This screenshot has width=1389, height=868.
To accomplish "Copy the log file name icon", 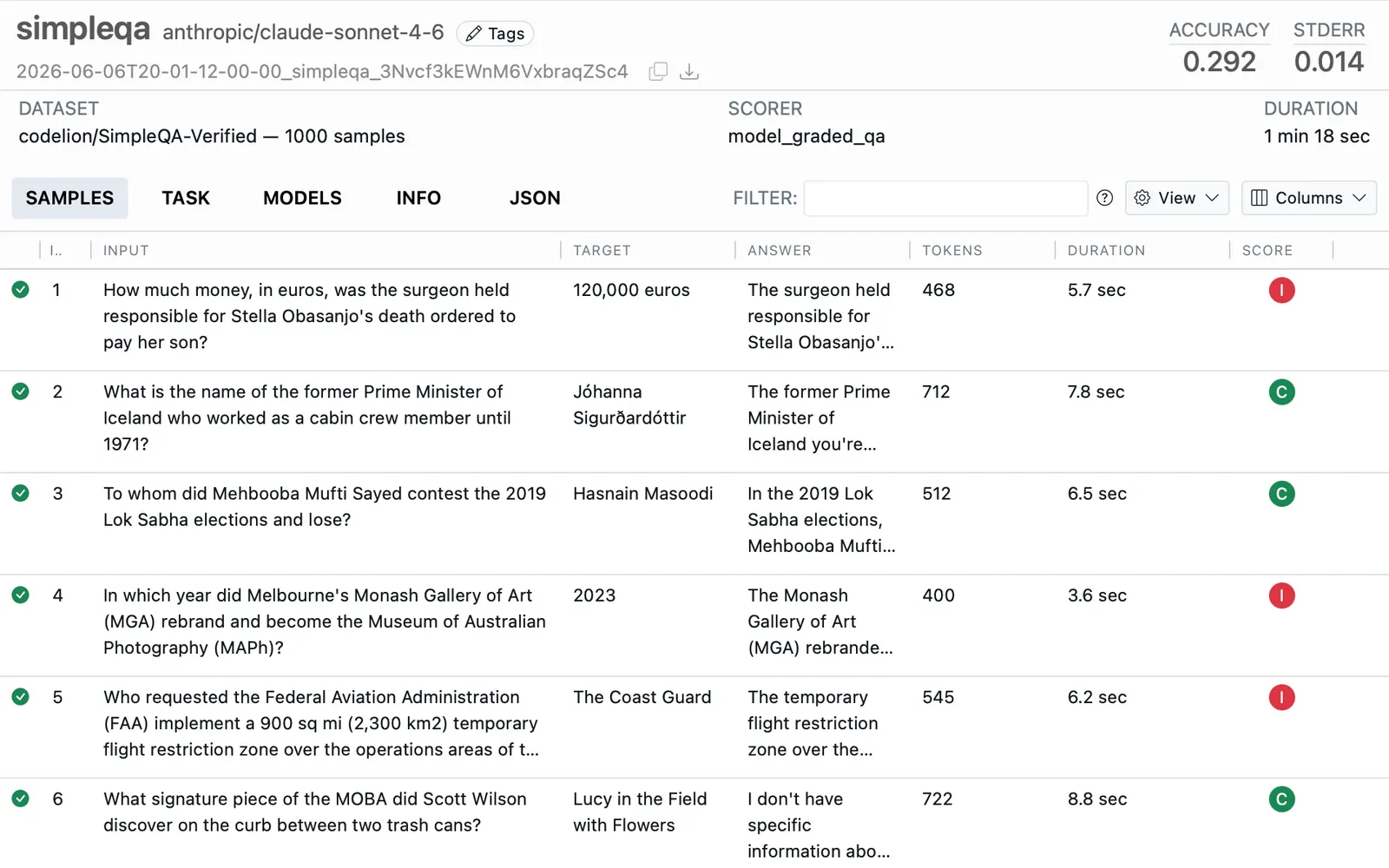I will pyautogui.click(x=658, y=71).
